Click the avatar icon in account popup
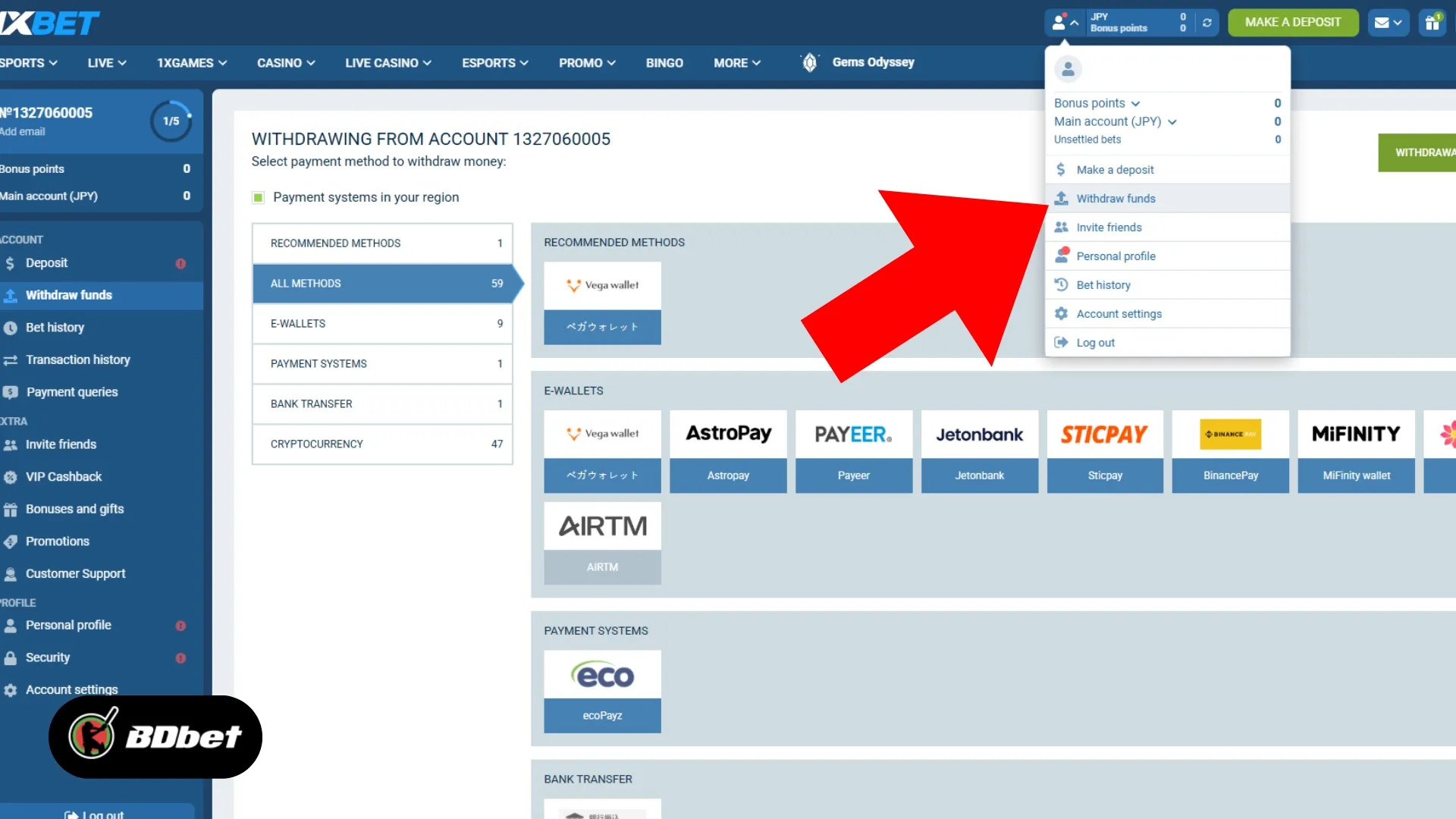1456x819 pixels. click(1068, 69)
